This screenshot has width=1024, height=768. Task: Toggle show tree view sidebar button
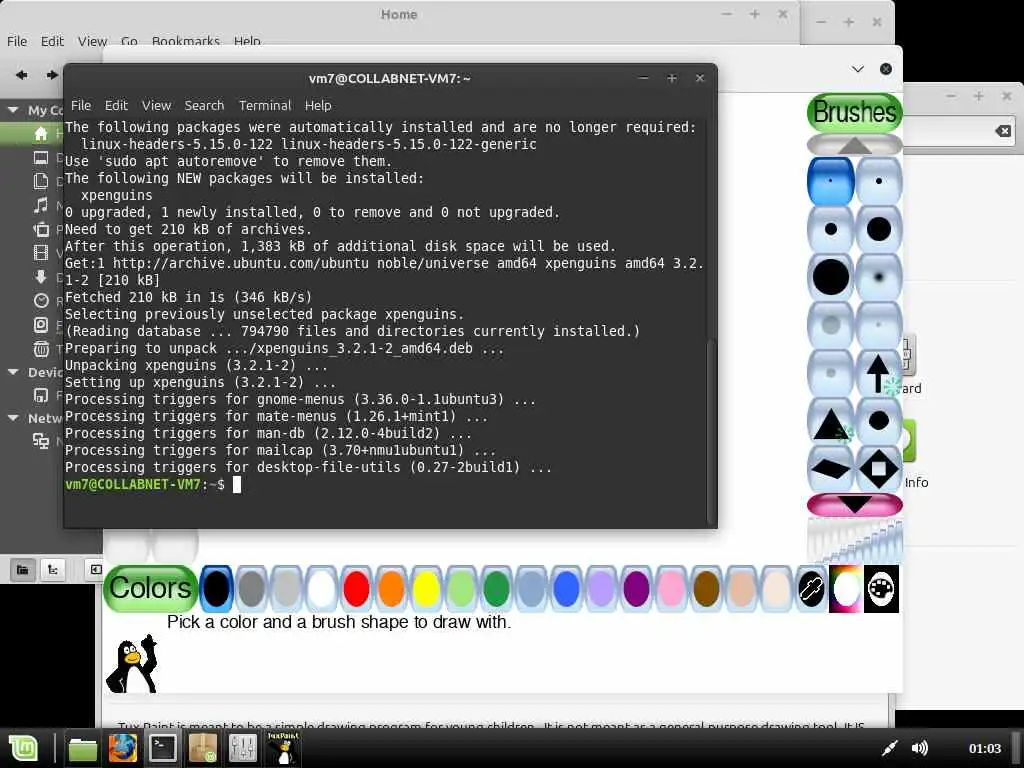[52, 570]
